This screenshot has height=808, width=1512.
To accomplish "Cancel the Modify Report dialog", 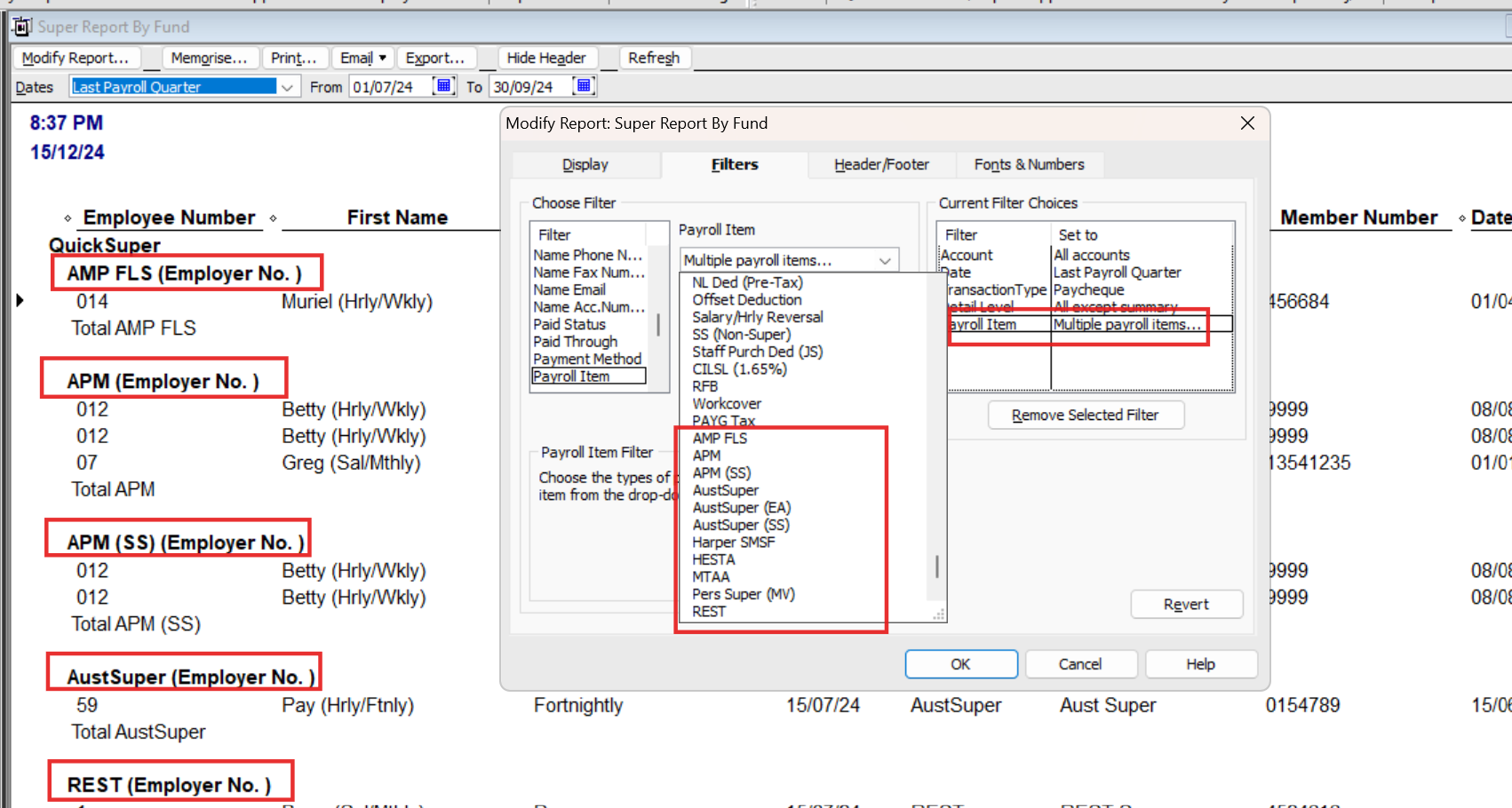I will pos(1080,664).
